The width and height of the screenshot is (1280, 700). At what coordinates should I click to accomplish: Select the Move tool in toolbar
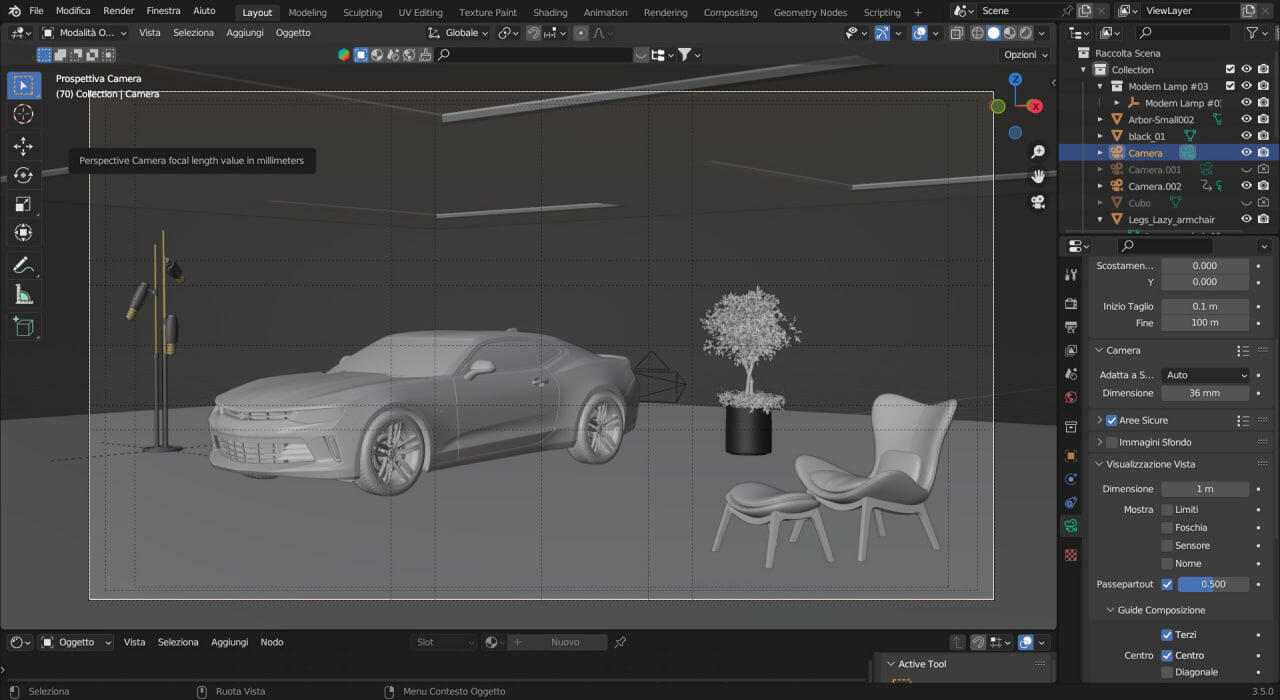point(23,146)
